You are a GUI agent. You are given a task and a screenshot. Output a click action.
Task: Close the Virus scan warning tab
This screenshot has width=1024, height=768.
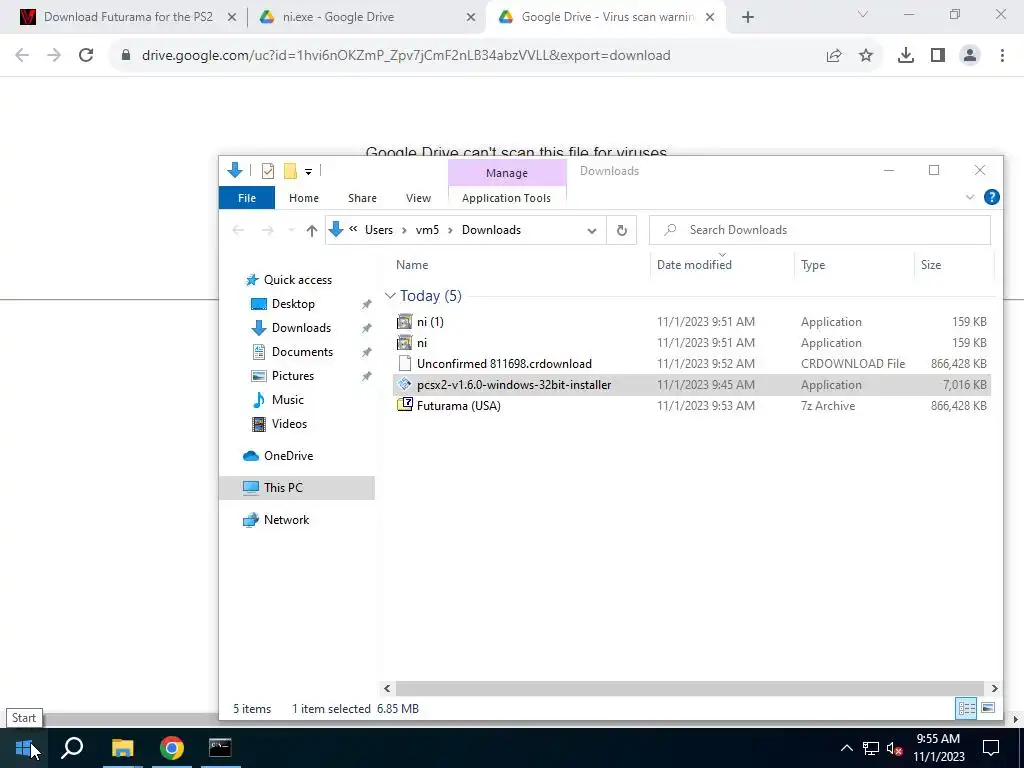711,18
